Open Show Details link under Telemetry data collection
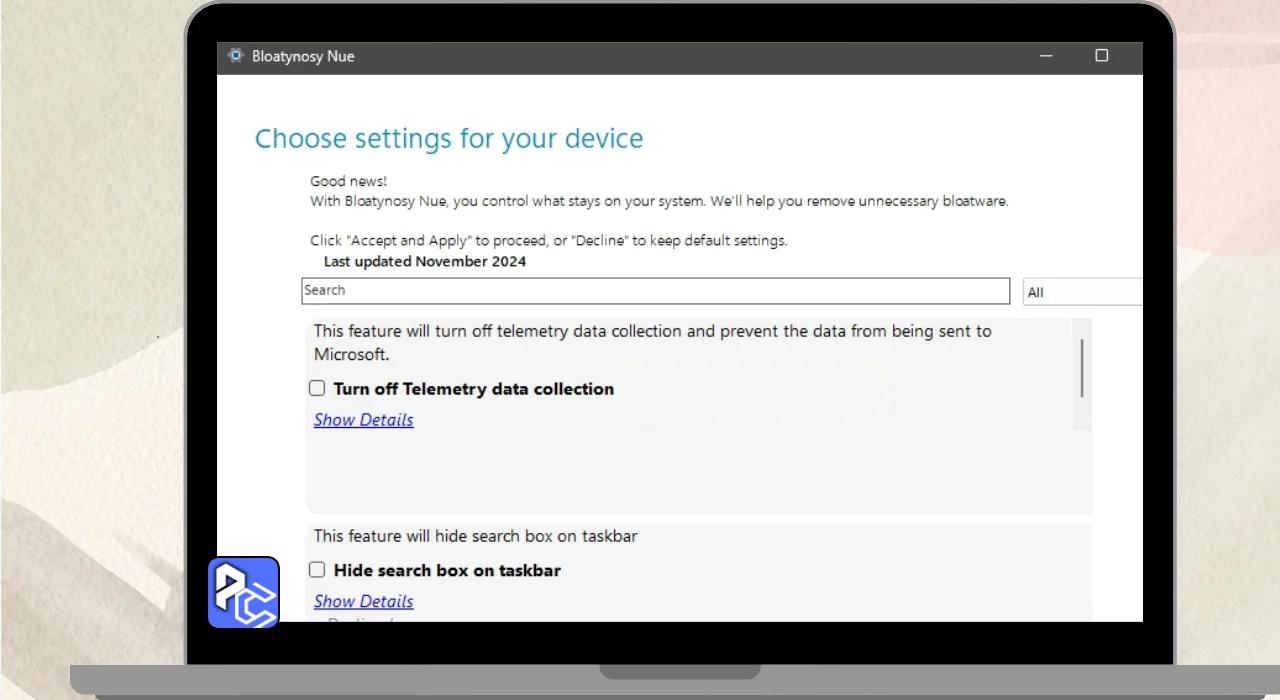The image size is (1280, 700). coord(363,420)
